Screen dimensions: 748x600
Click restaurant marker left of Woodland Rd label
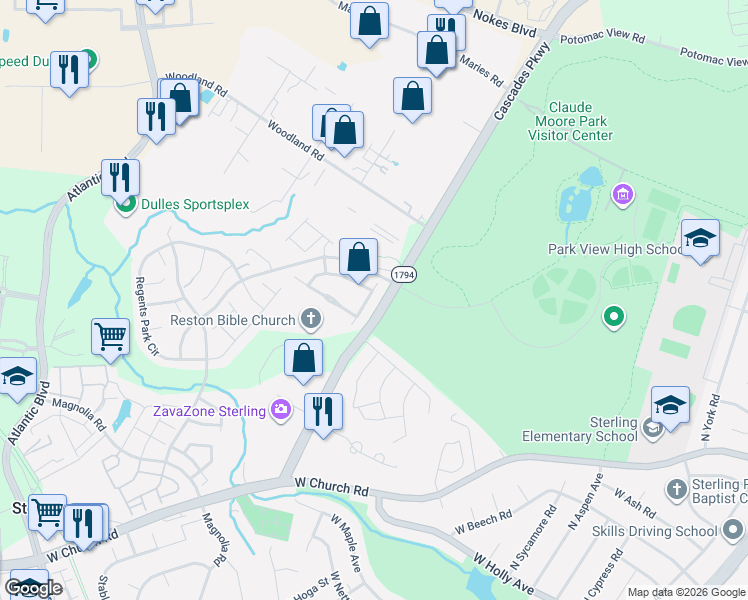tap(156, 118)
